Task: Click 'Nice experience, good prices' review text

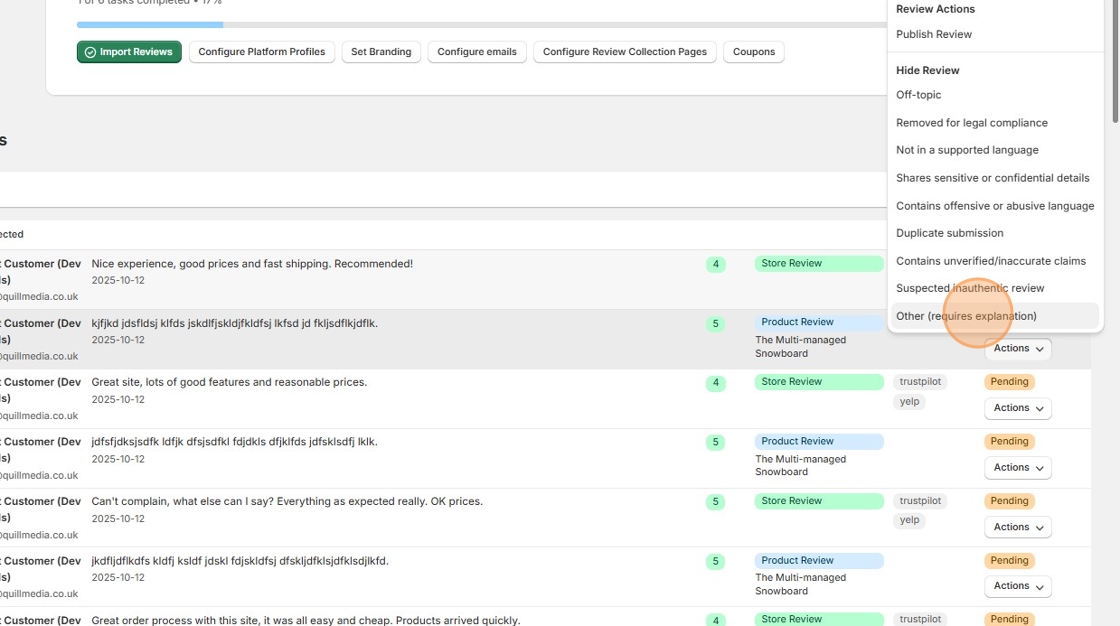Action: pos(252,264)
